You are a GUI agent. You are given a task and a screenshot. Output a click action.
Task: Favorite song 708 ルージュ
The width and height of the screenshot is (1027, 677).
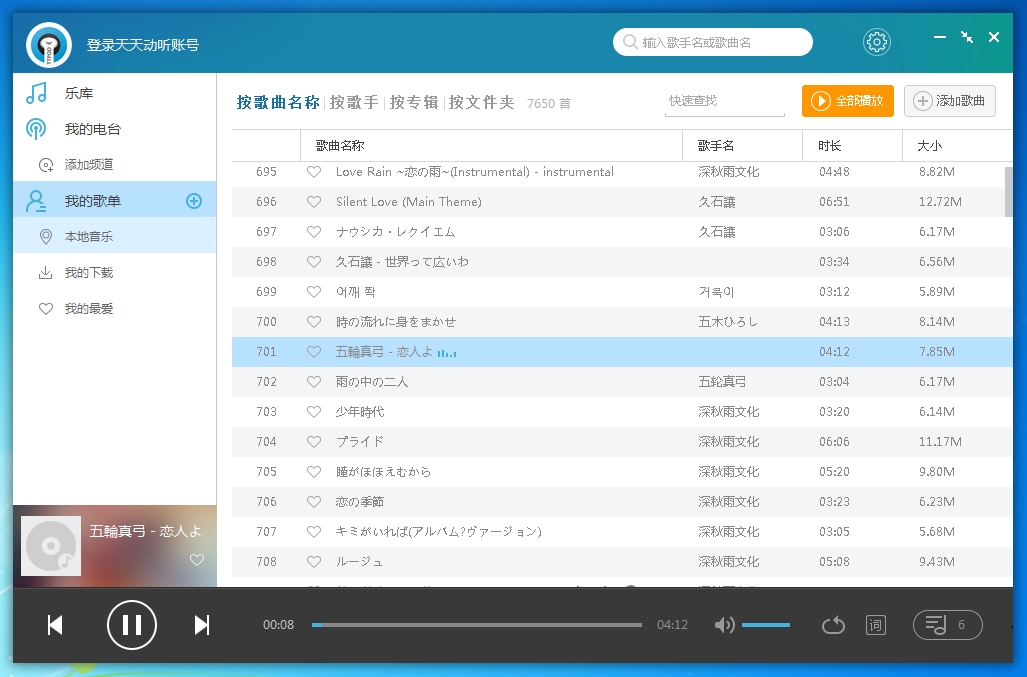(314, 562)
